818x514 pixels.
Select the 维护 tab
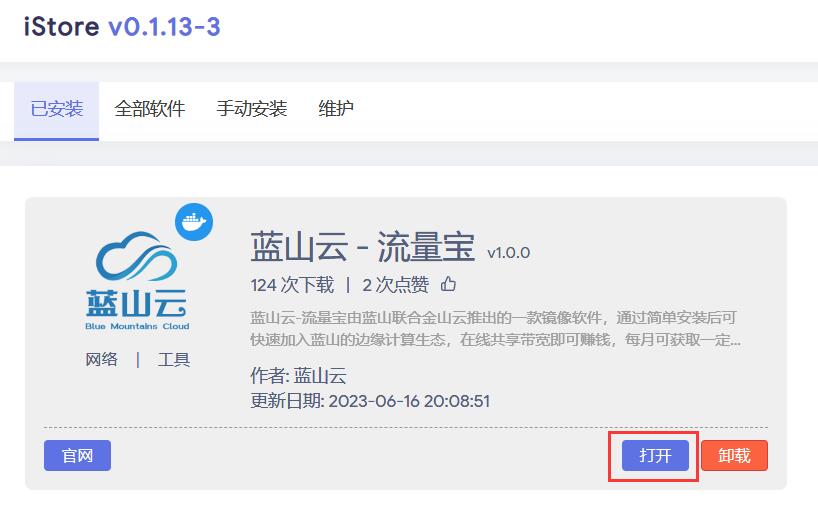click(336, 109)
